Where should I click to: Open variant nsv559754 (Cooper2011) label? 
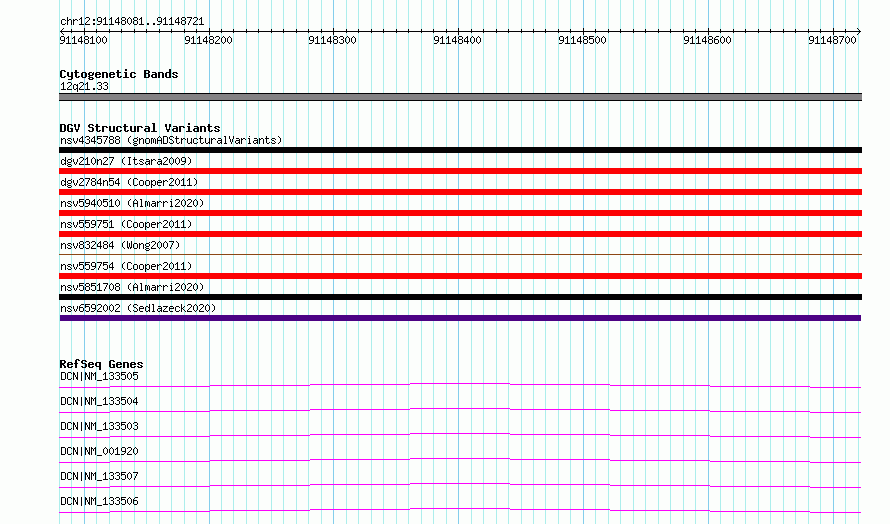[x=126, y=266]
